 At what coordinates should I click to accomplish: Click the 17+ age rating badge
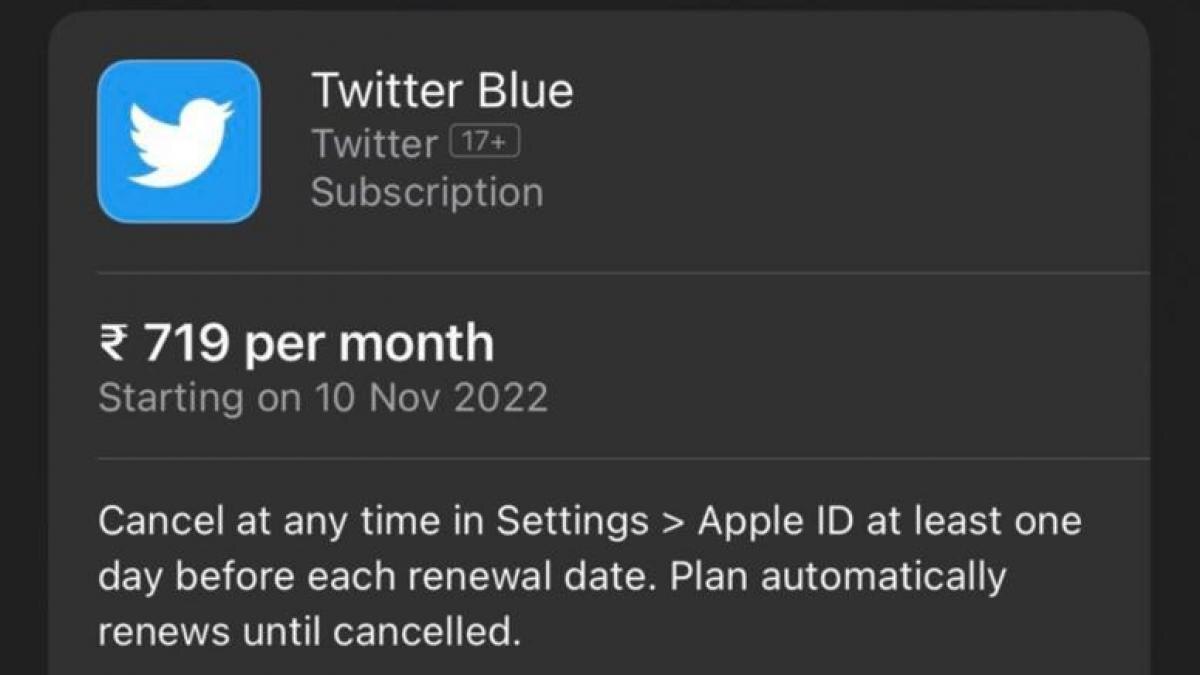click(485, 143)
